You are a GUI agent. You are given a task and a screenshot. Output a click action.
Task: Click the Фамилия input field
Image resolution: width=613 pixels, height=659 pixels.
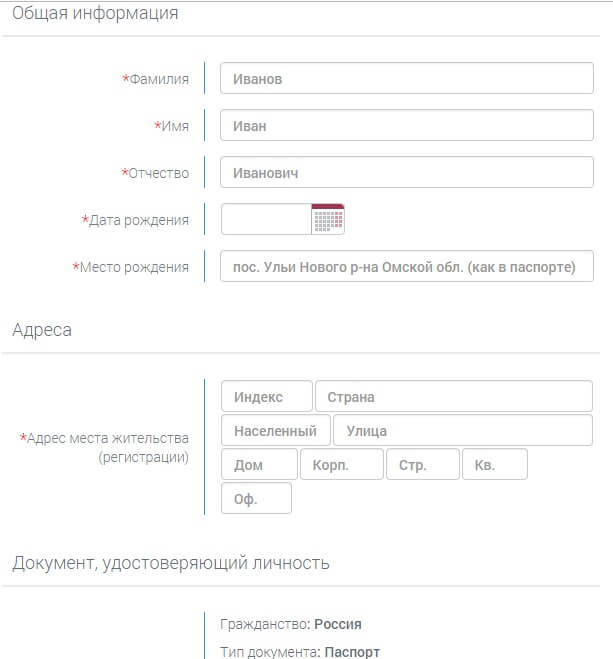tap(407, 78)
